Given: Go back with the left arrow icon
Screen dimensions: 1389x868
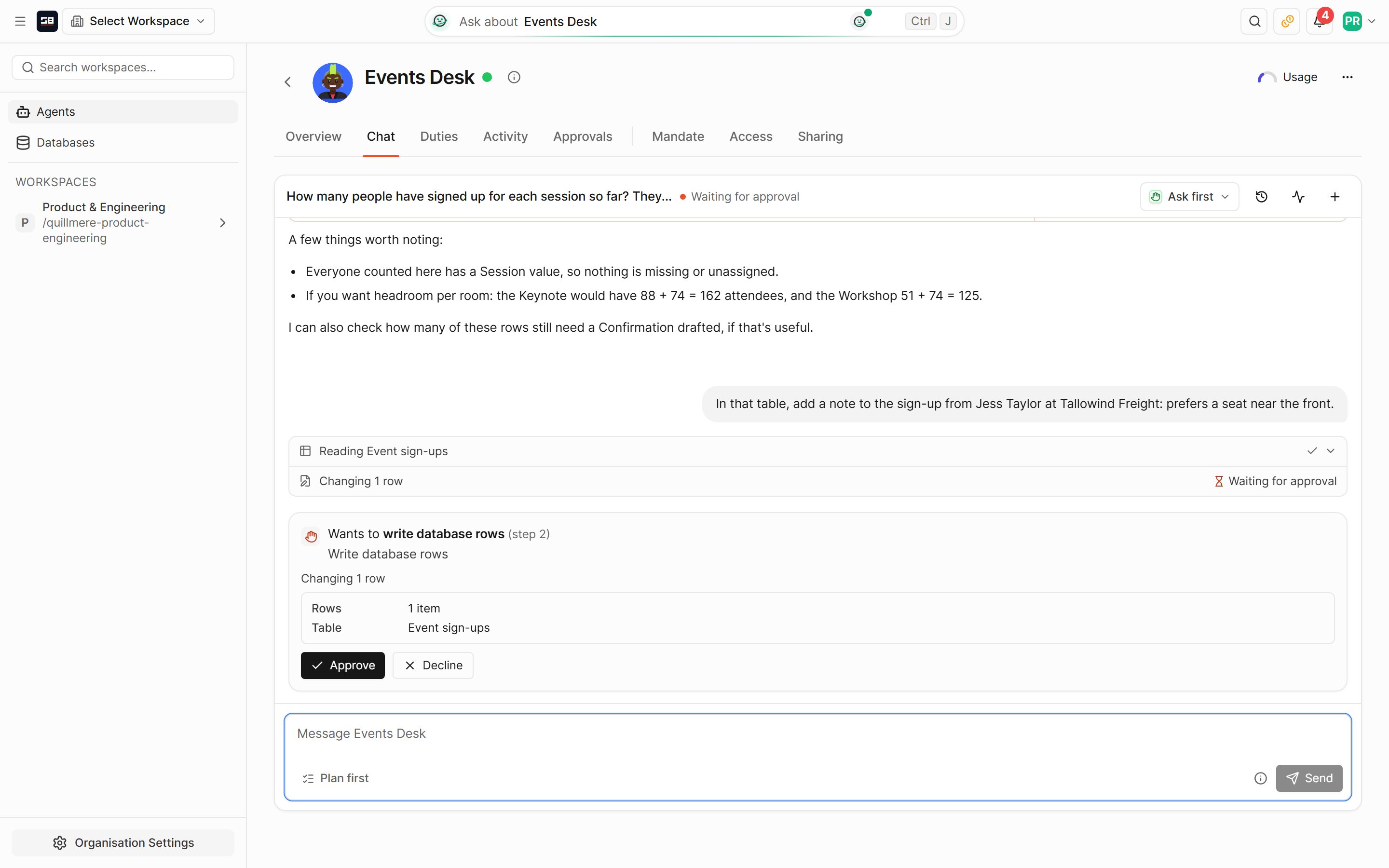Looking at the screenshot, I should [287, 82].
